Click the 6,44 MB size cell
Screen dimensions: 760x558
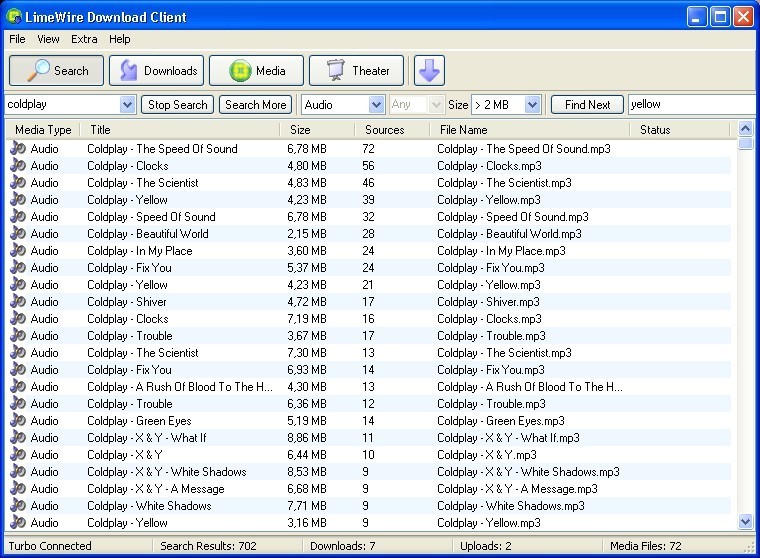[x=307, y=454]
